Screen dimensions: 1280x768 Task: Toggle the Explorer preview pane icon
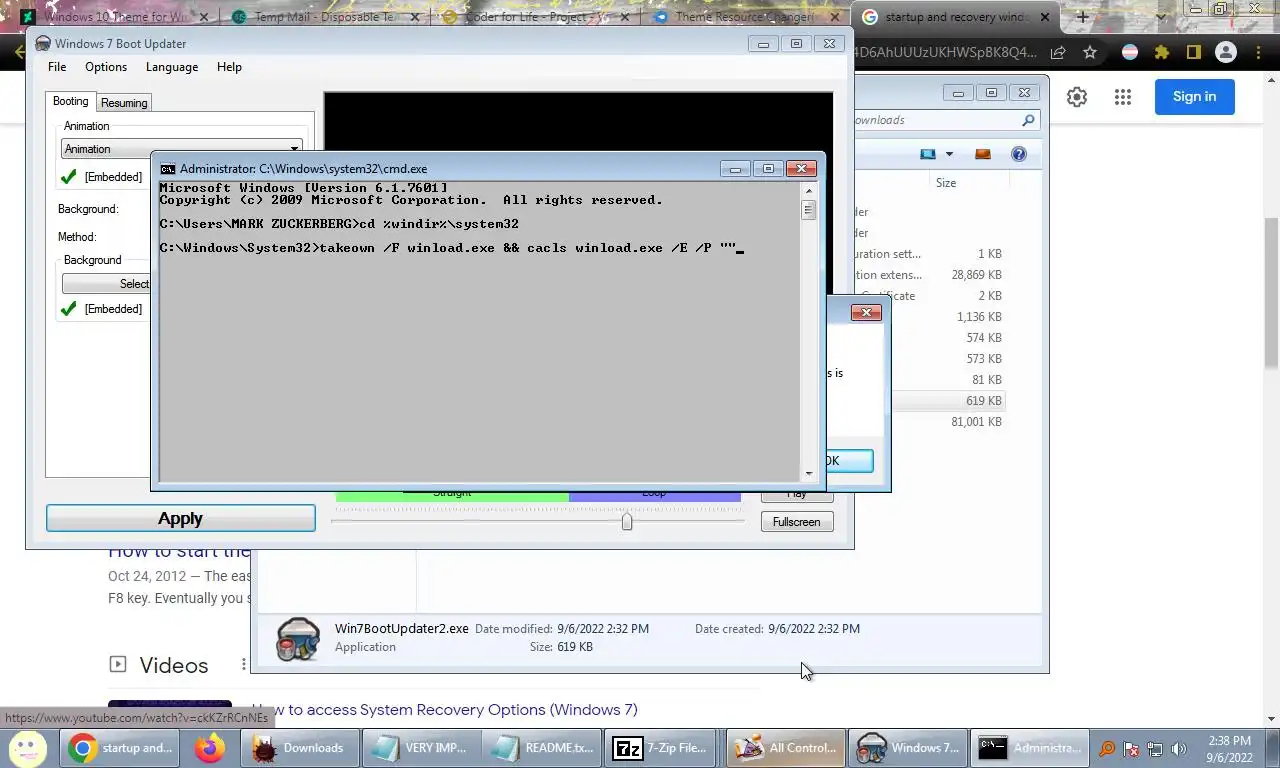(x=982, y=154)
